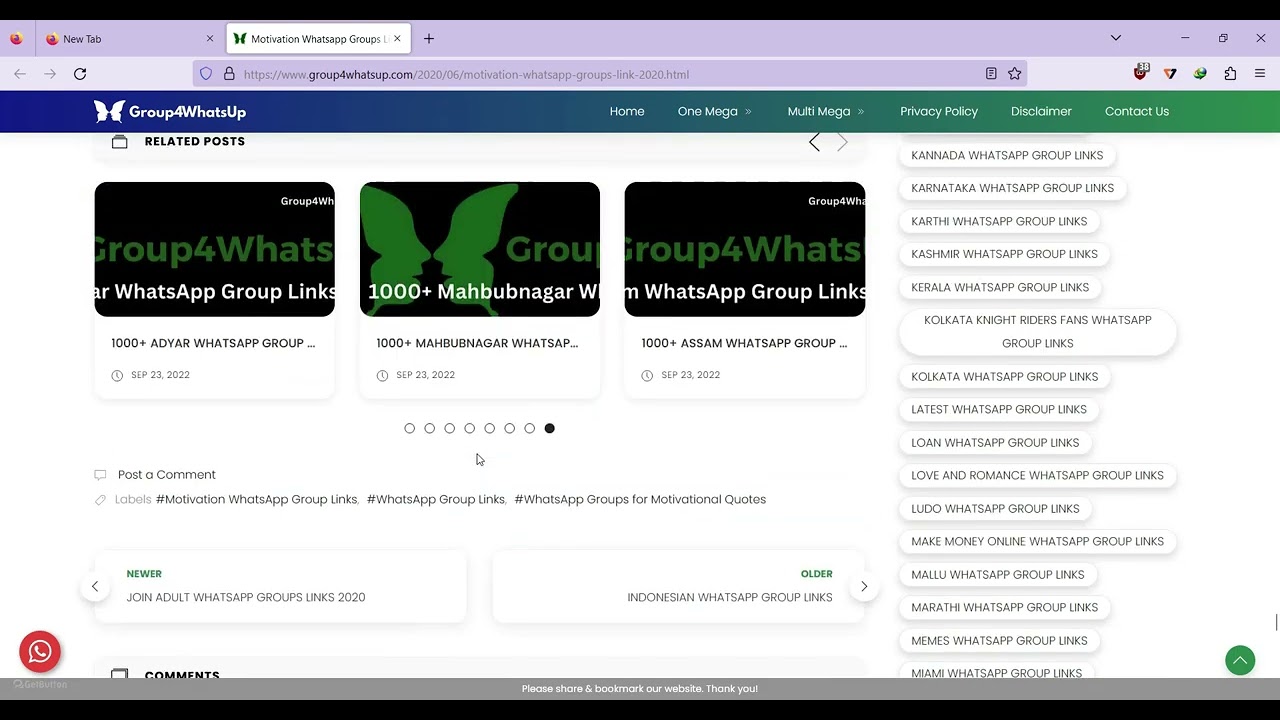The height and width of the screenshot is (720, 1280).
Task: Go to previous related posts slide arrow
Action: coord(814,143)
